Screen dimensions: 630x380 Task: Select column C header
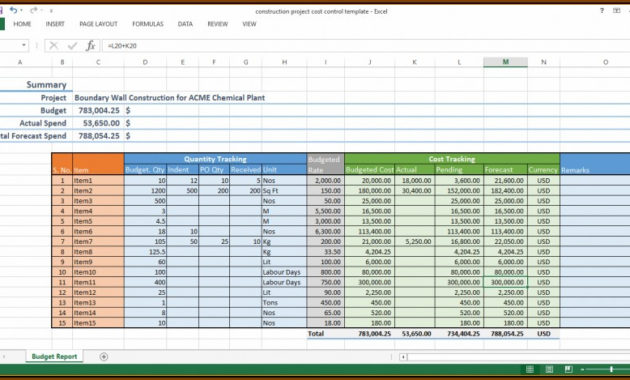coord(98,62)
